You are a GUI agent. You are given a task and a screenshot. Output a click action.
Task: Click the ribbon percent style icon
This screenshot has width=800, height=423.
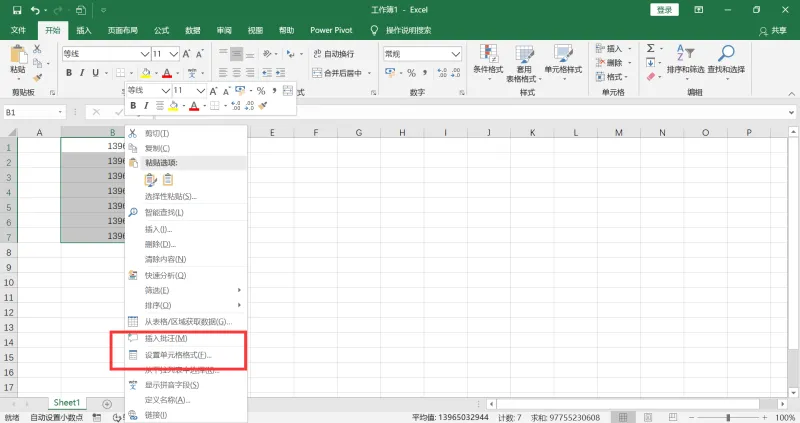pyautogui.click(x=411, y=73)
